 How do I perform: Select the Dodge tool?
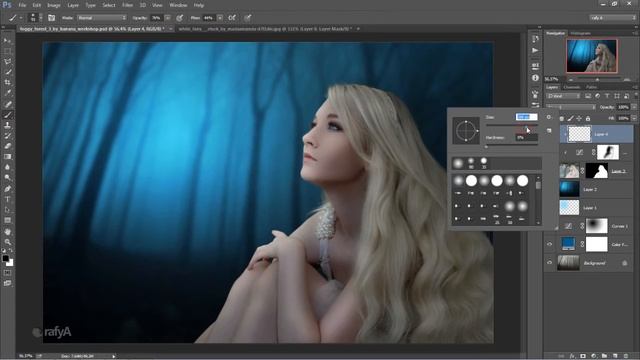point(7,178)
